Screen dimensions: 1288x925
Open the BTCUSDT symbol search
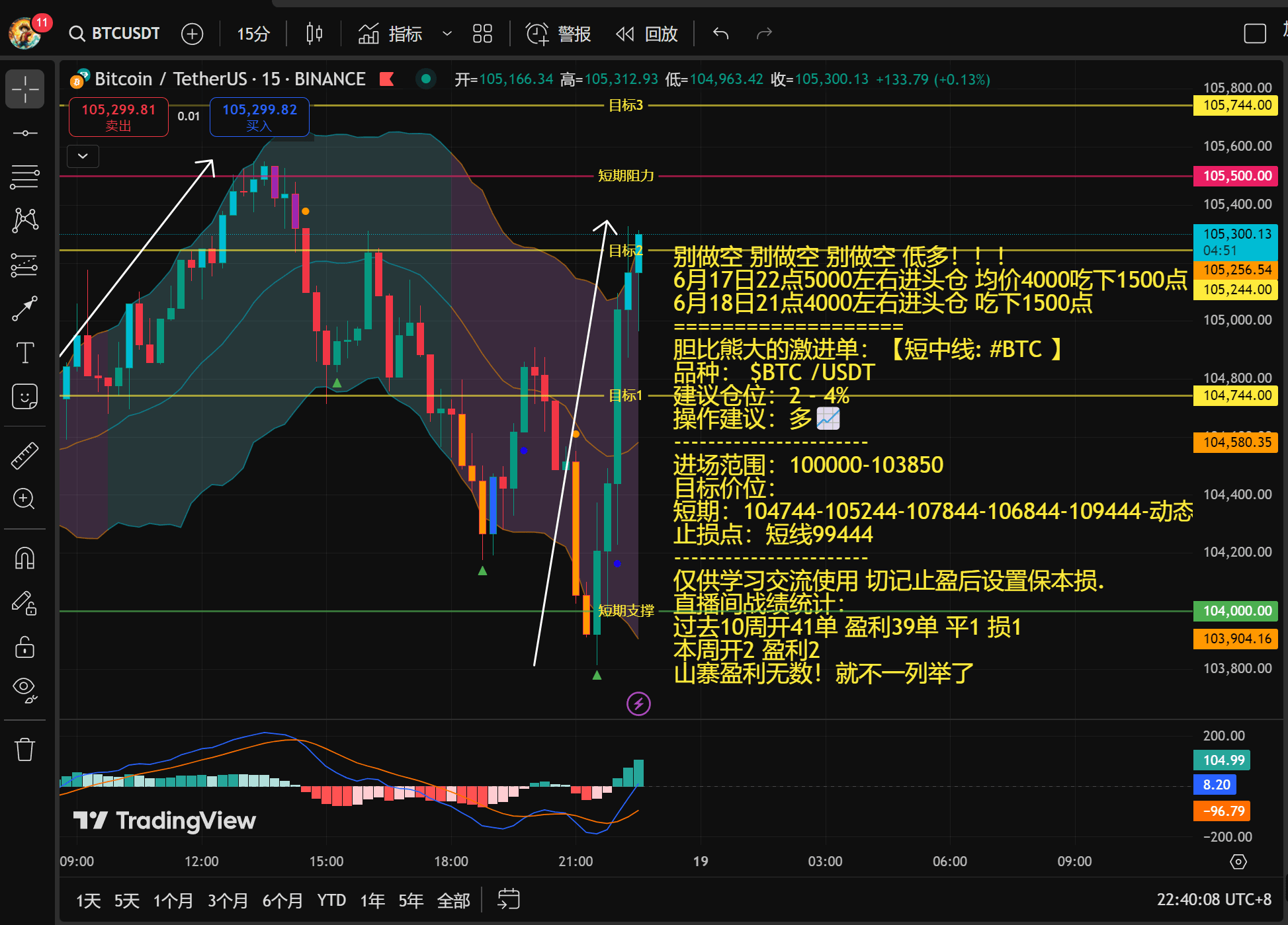click(115, 33)
